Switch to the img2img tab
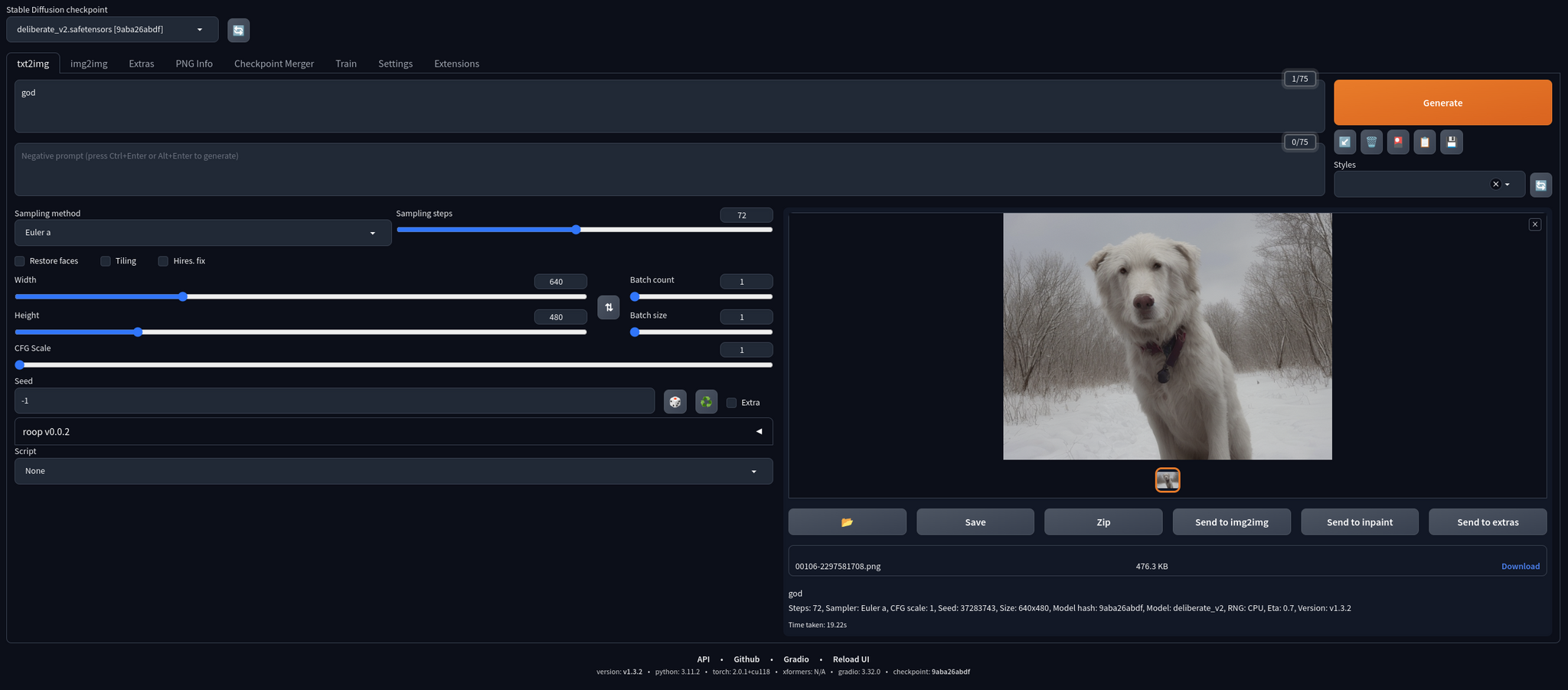The width and height of the screenshot is (1568, 690). 89,64
